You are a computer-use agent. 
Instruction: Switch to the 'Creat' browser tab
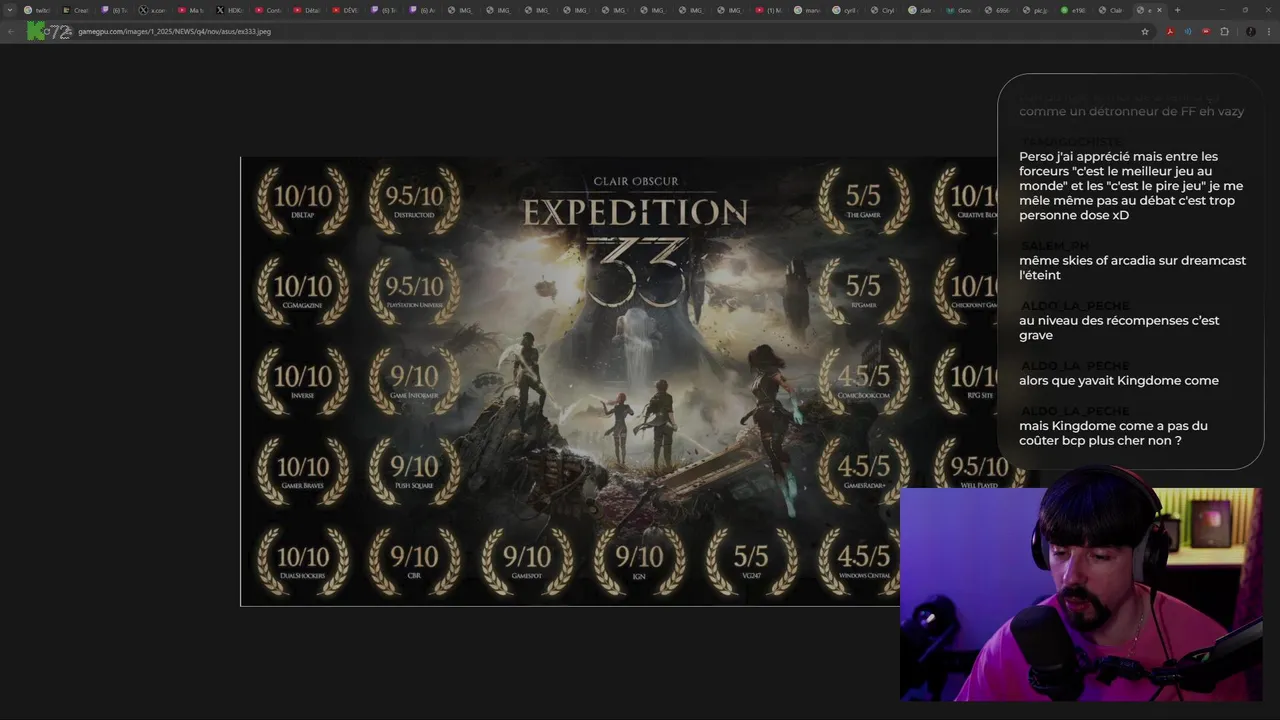76,10
